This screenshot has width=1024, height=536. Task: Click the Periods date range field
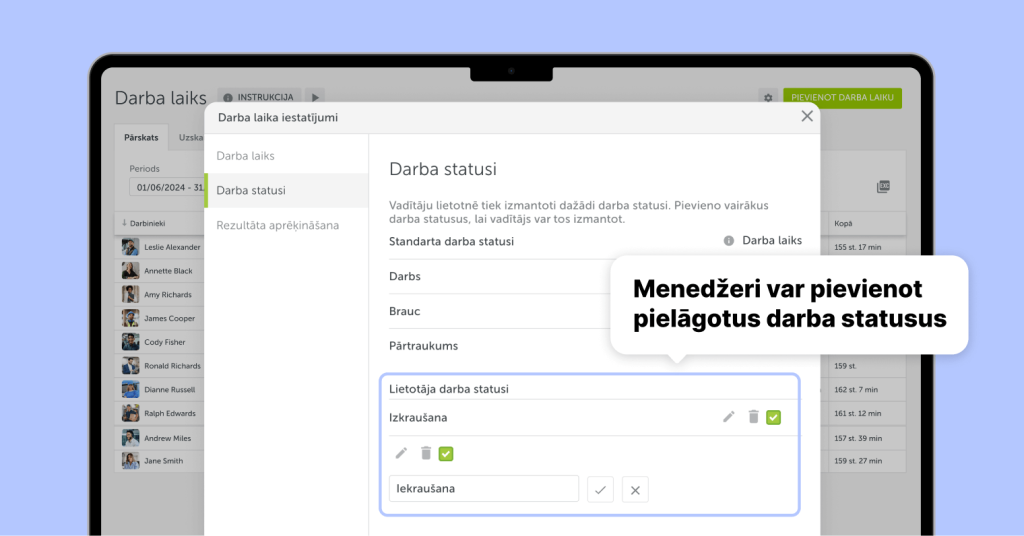pyautogui.click(x=167, y=187)
